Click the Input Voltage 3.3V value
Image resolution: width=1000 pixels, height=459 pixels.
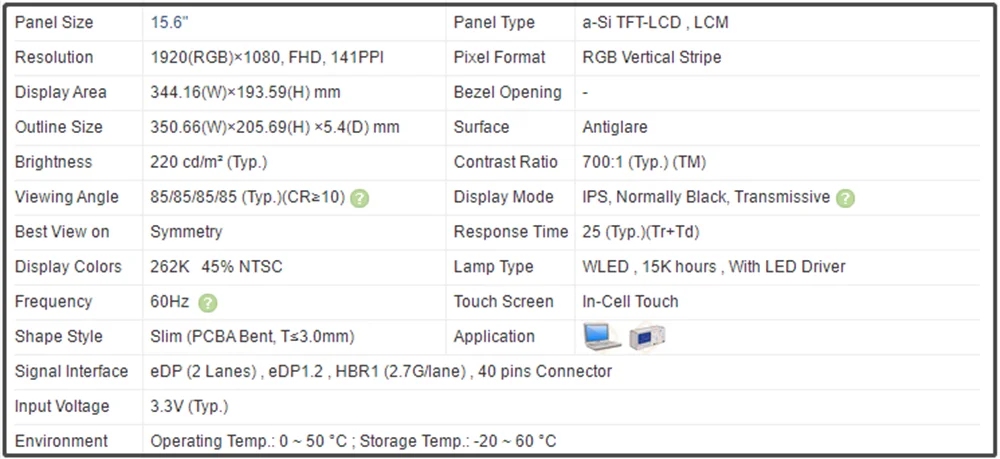[x=189, y=406]
